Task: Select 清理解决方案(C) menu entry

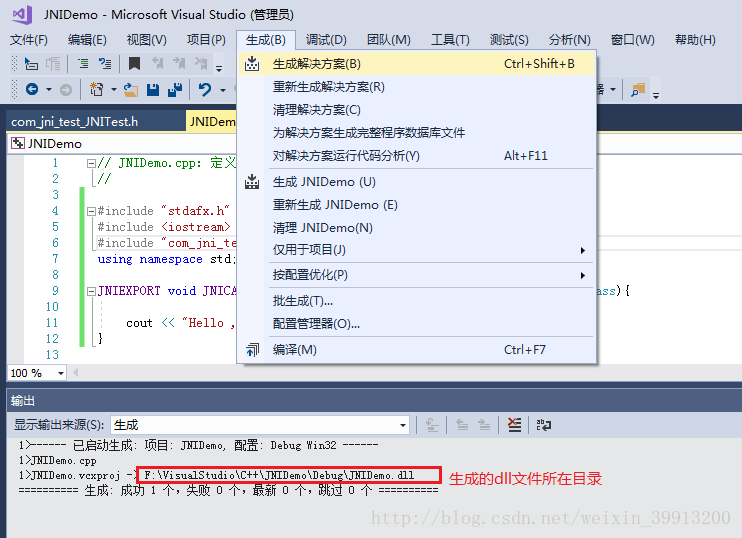Action: 416,110
